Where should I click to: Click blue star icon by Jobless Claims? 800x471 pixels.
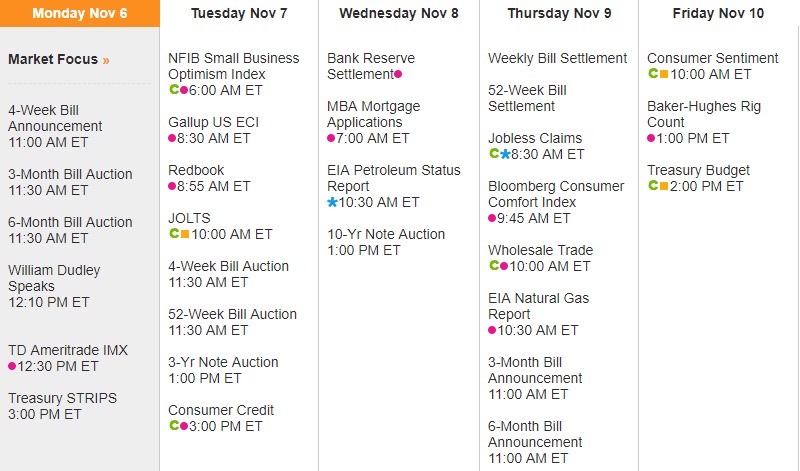(x=505, y=154)
